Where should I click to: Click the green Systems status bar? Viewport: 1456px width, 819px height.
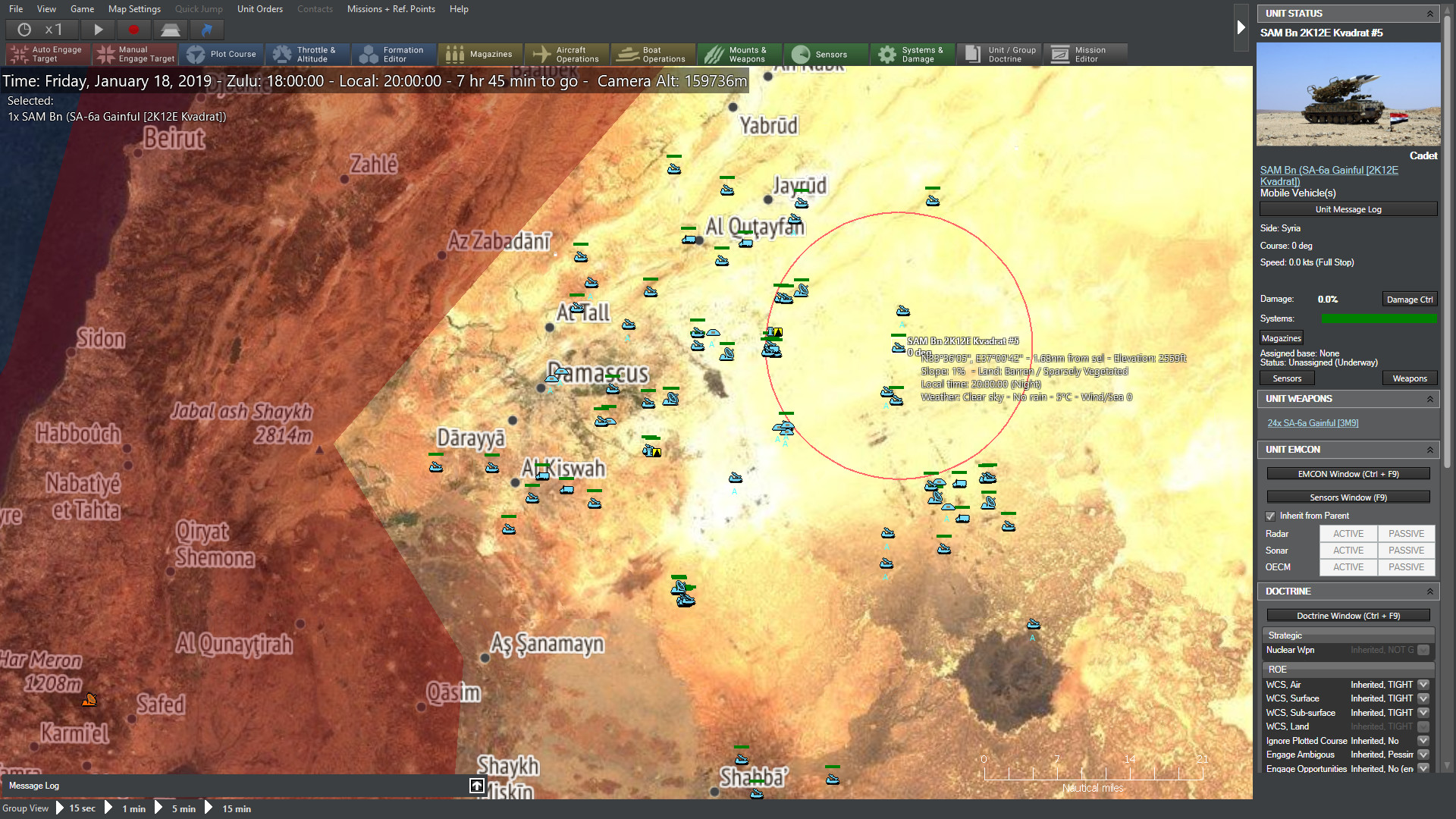tap(1379, 318)
